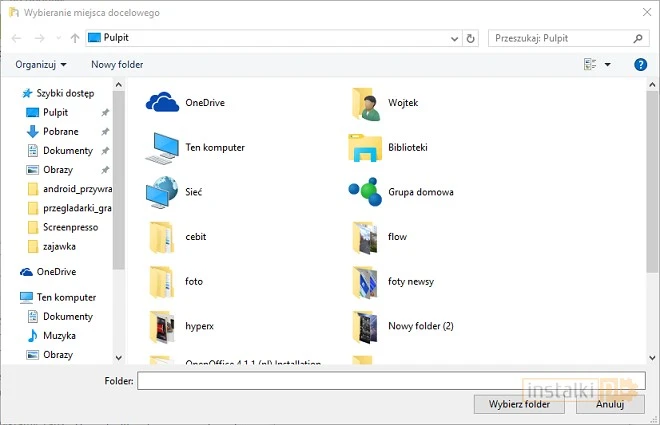Screen dimensions: 660x425
Task: Go up one level with up arrow
Action: pos(75,38)
